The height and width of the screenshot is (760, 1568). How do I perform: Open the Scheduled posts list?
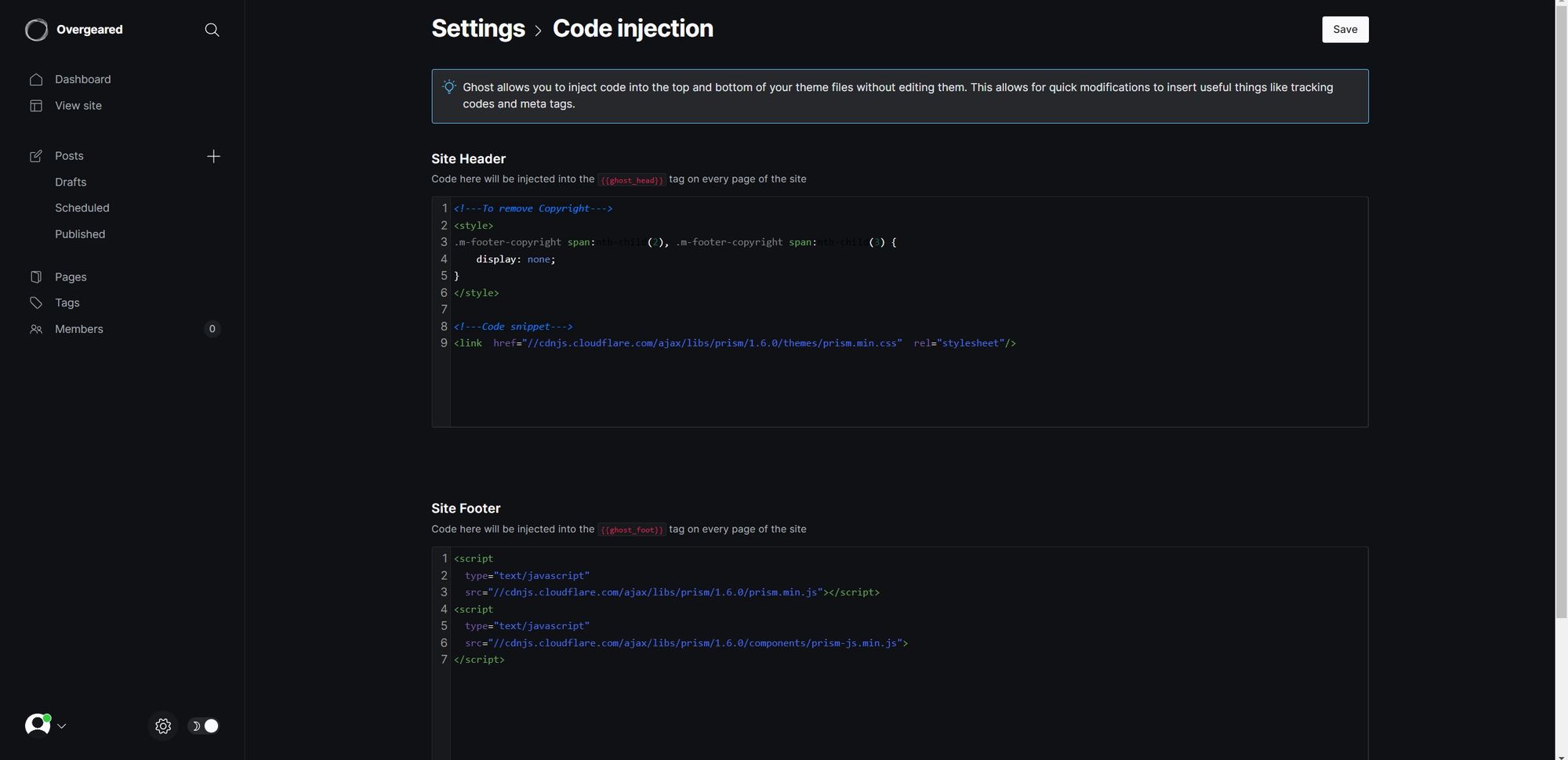(x=82, y=208)
